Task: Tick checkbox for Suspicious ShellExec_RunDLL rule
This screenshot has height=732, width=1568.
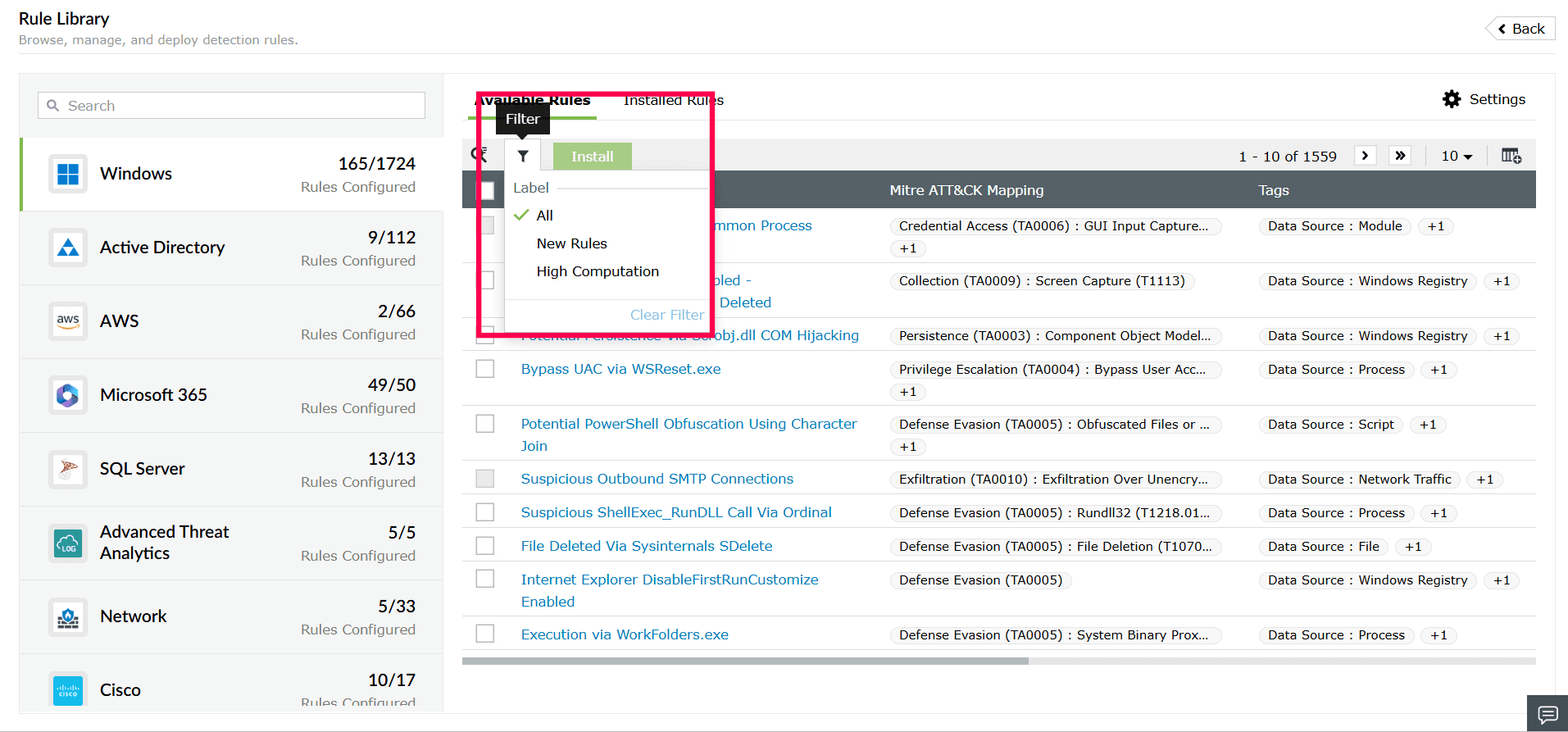Action: pyautogui.click(x=485, y=512)
